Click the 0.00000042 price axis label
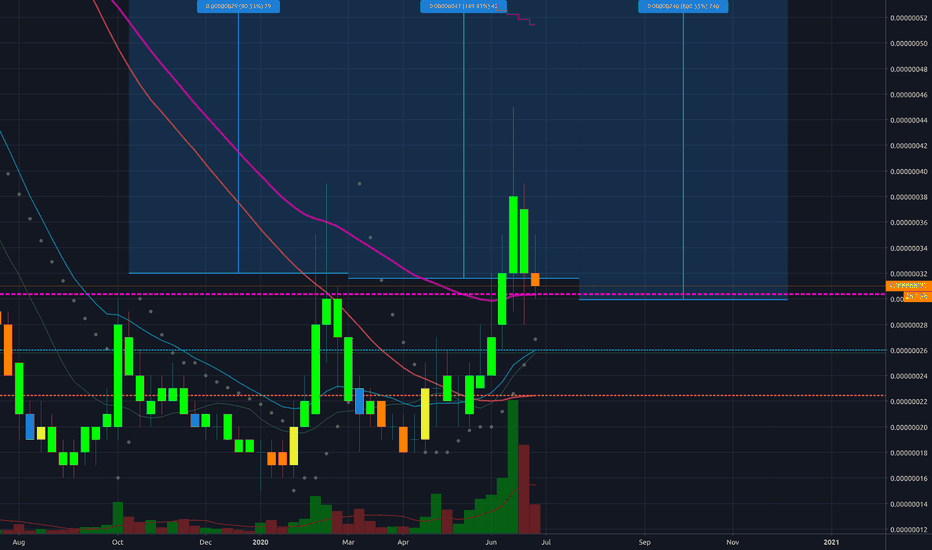 pyautogui.click(x=908, y=146)
